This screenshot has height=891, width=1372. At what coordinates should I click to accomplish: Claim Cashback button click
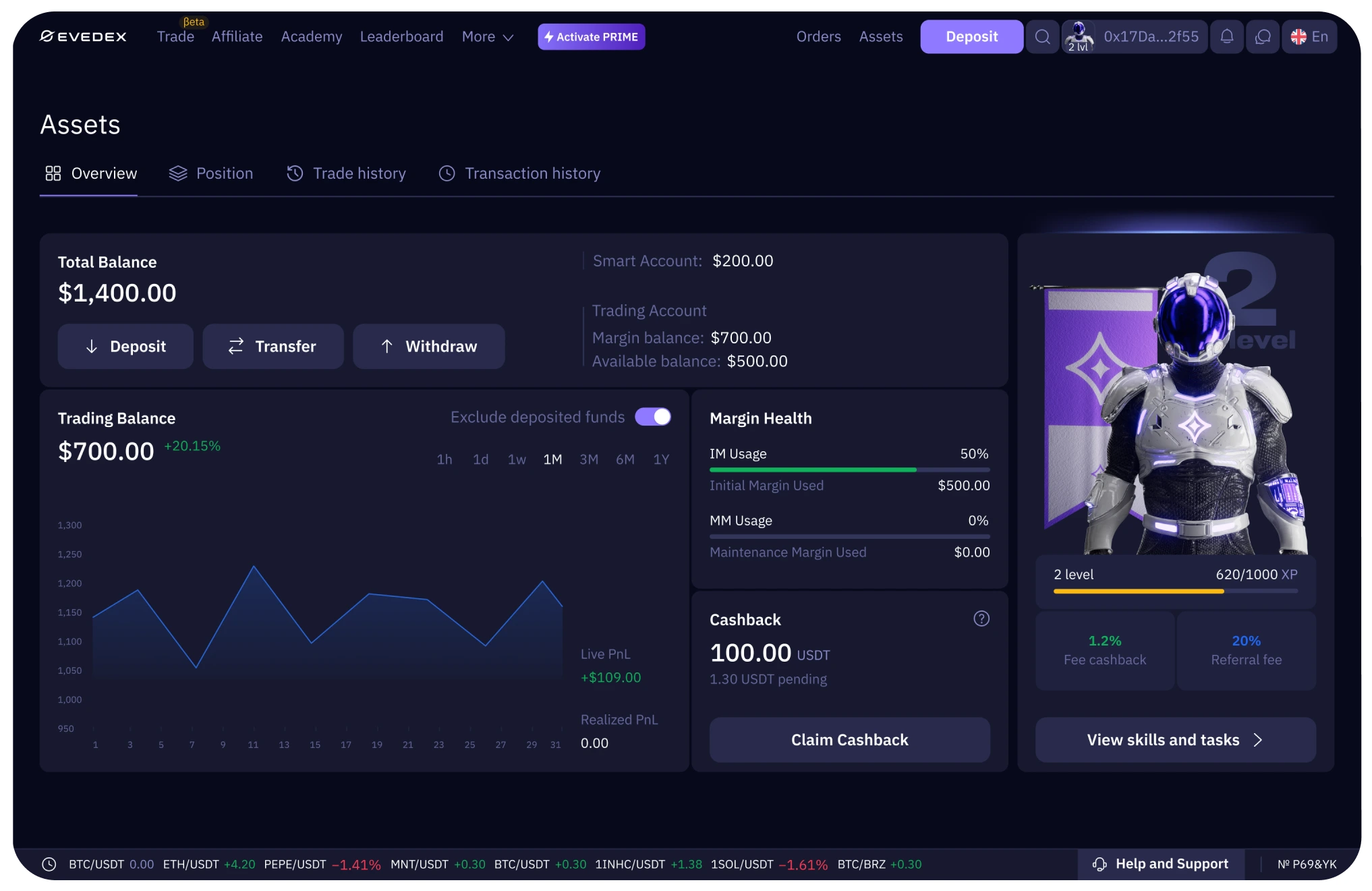click(x=849, y=740)
